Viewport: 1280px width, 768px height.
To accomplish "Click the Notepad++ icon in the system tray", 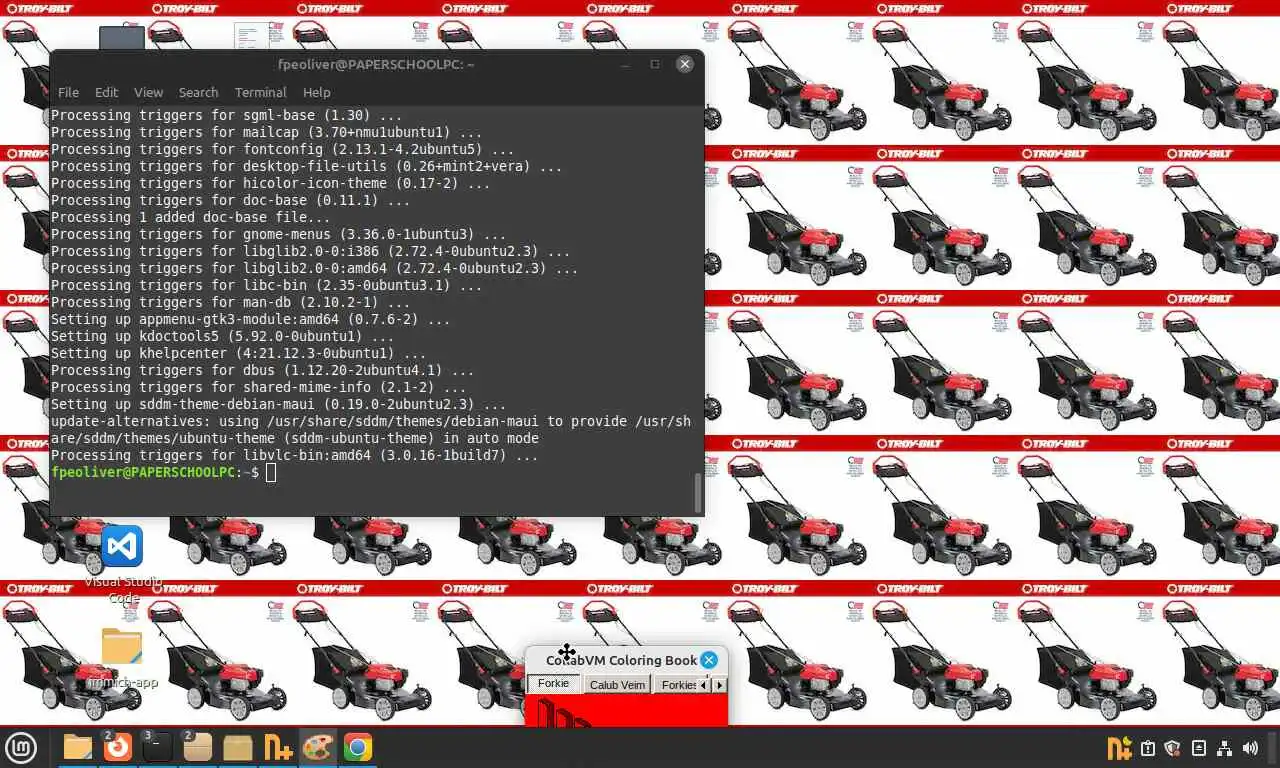I will [1119, 747].
